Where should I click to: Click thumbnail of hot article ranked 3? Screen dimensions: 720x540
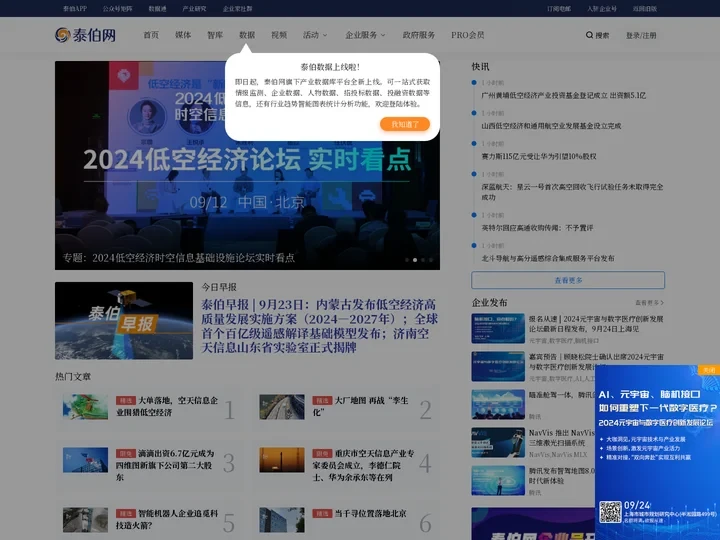pyautogui.click(x=85, y=460)
